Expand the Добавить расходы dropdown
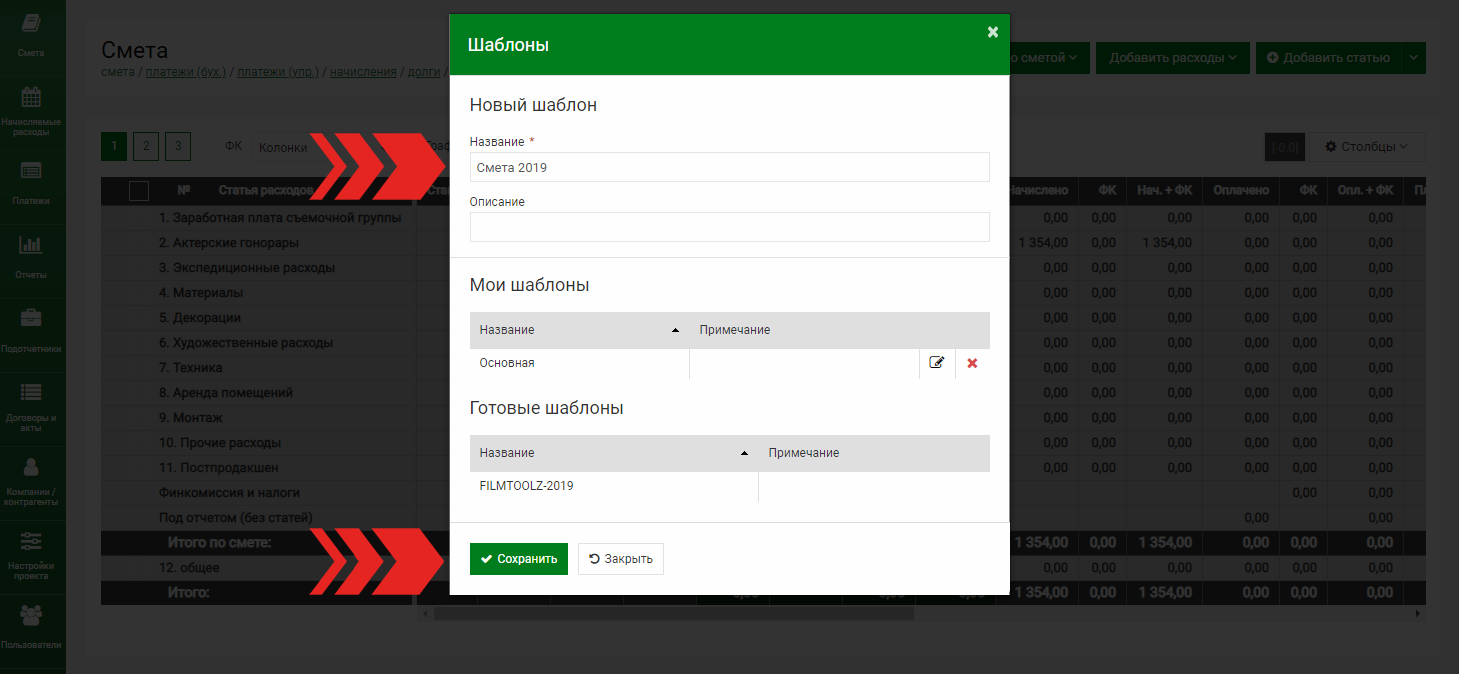Viewport: 1459px width, 674px height. point(1172,58)
